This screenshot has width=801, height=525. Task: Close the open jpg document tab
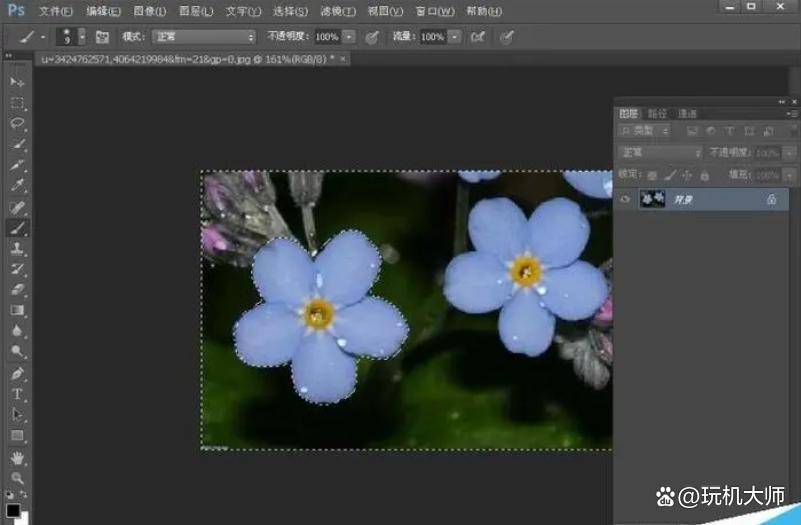343,59
